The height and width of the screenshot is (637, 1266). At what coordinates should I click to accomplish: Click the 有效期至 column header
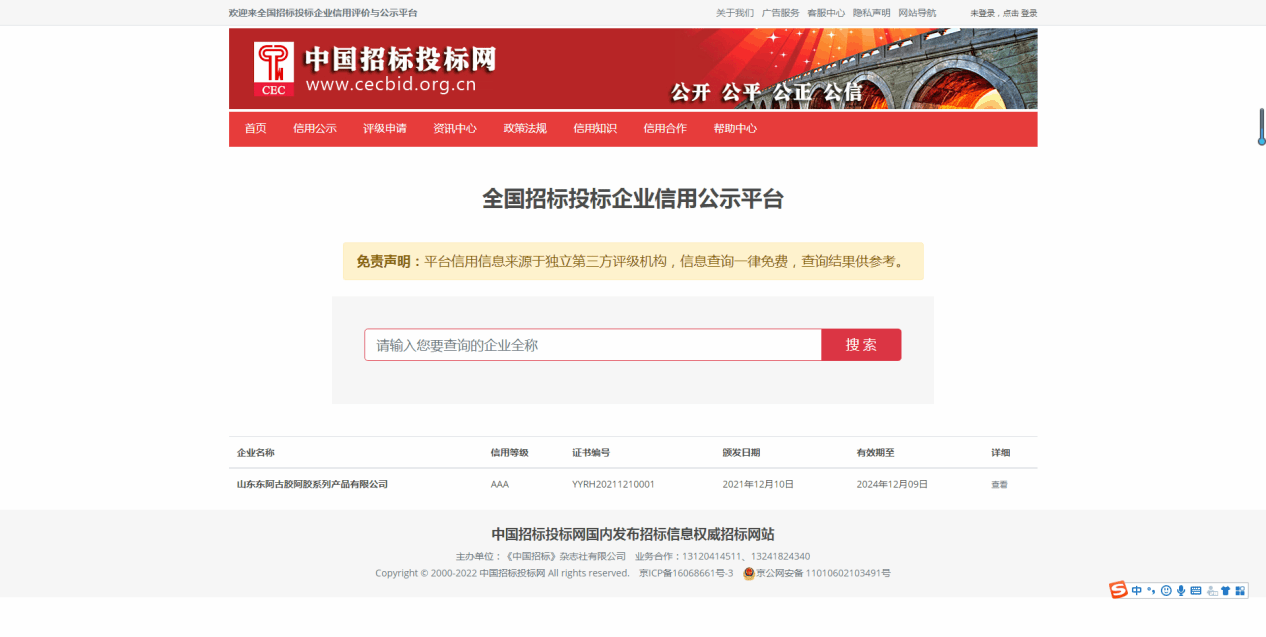point(875,453)
